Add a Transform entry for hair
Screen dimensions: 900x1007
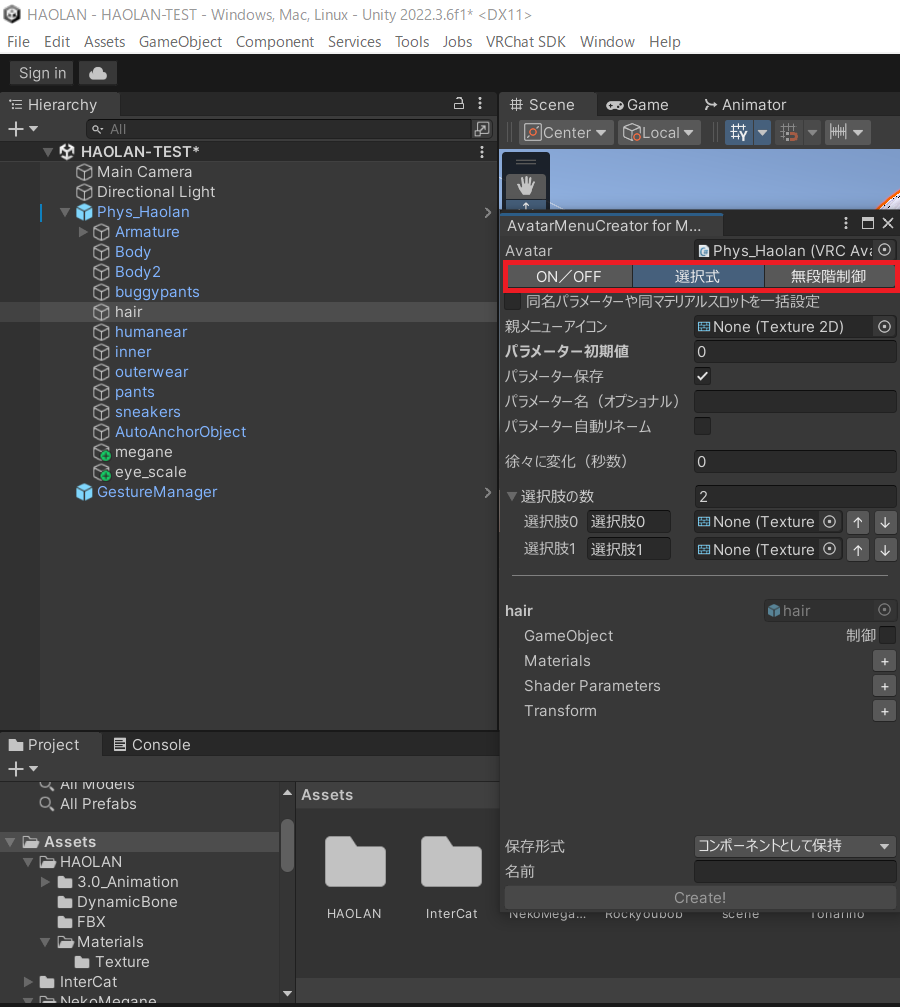tap(885, 712)
